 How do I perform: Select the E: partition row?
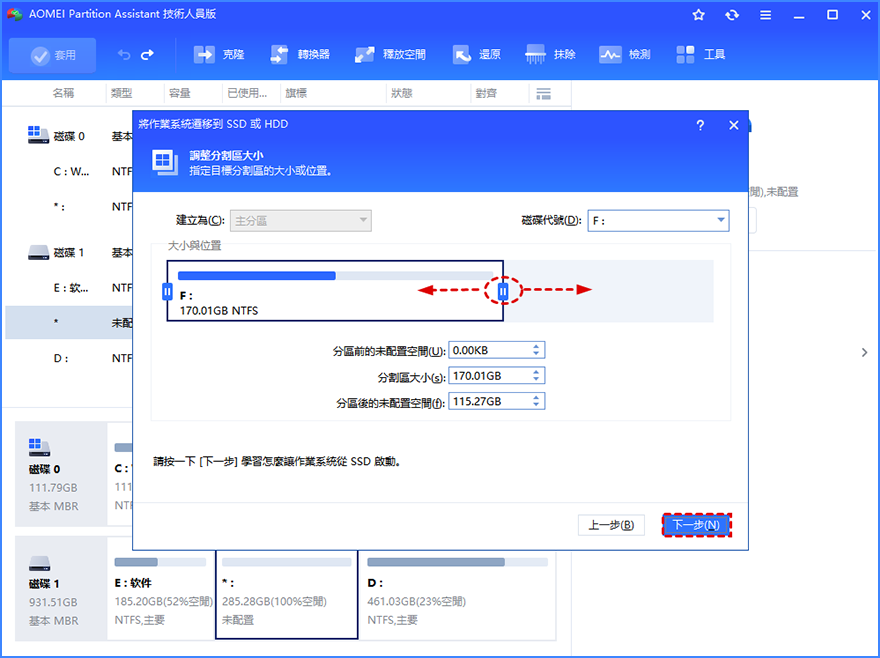(x=68, y=288)
